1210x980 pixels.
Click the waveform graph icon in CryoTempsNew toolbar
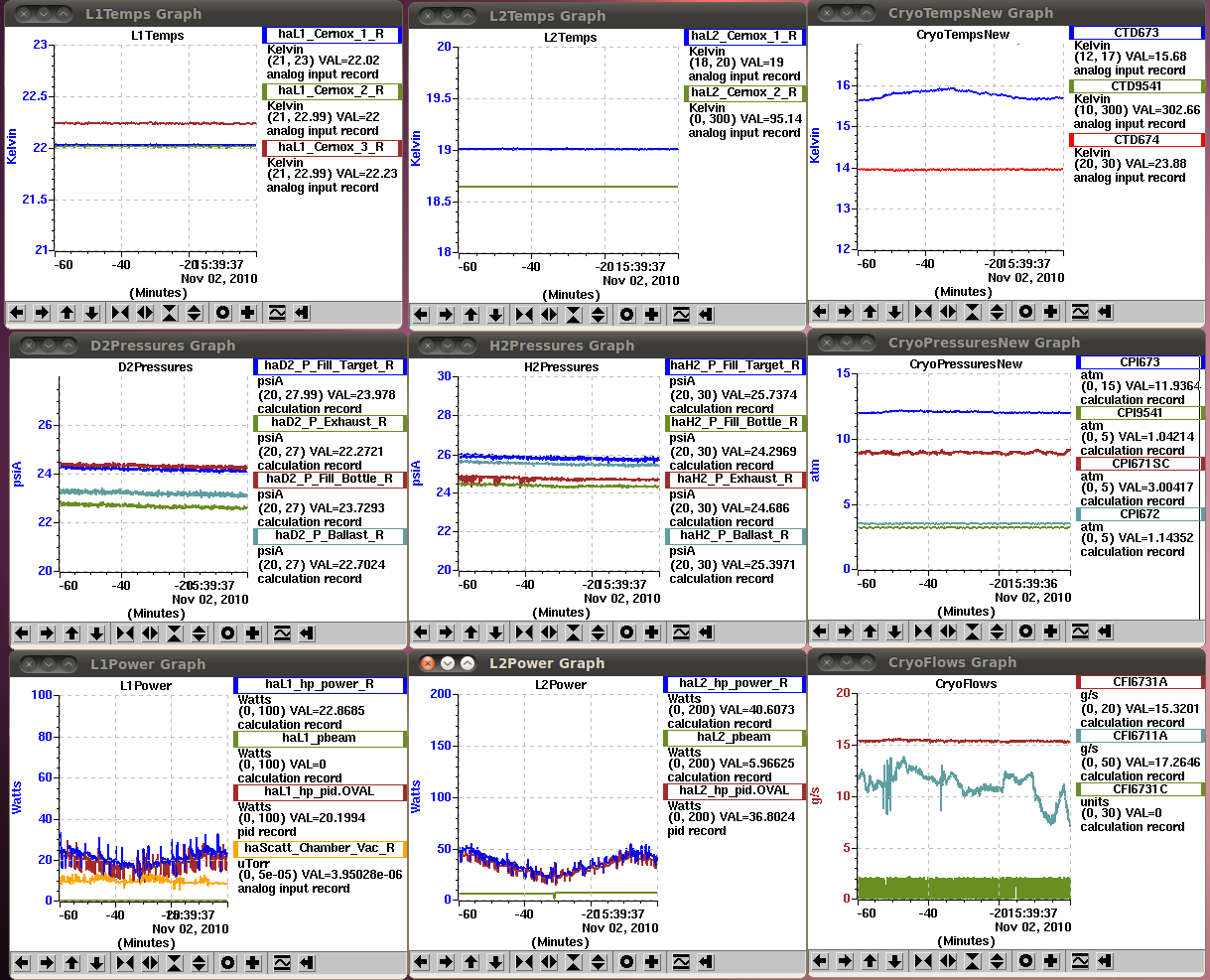pos(1079,312)
